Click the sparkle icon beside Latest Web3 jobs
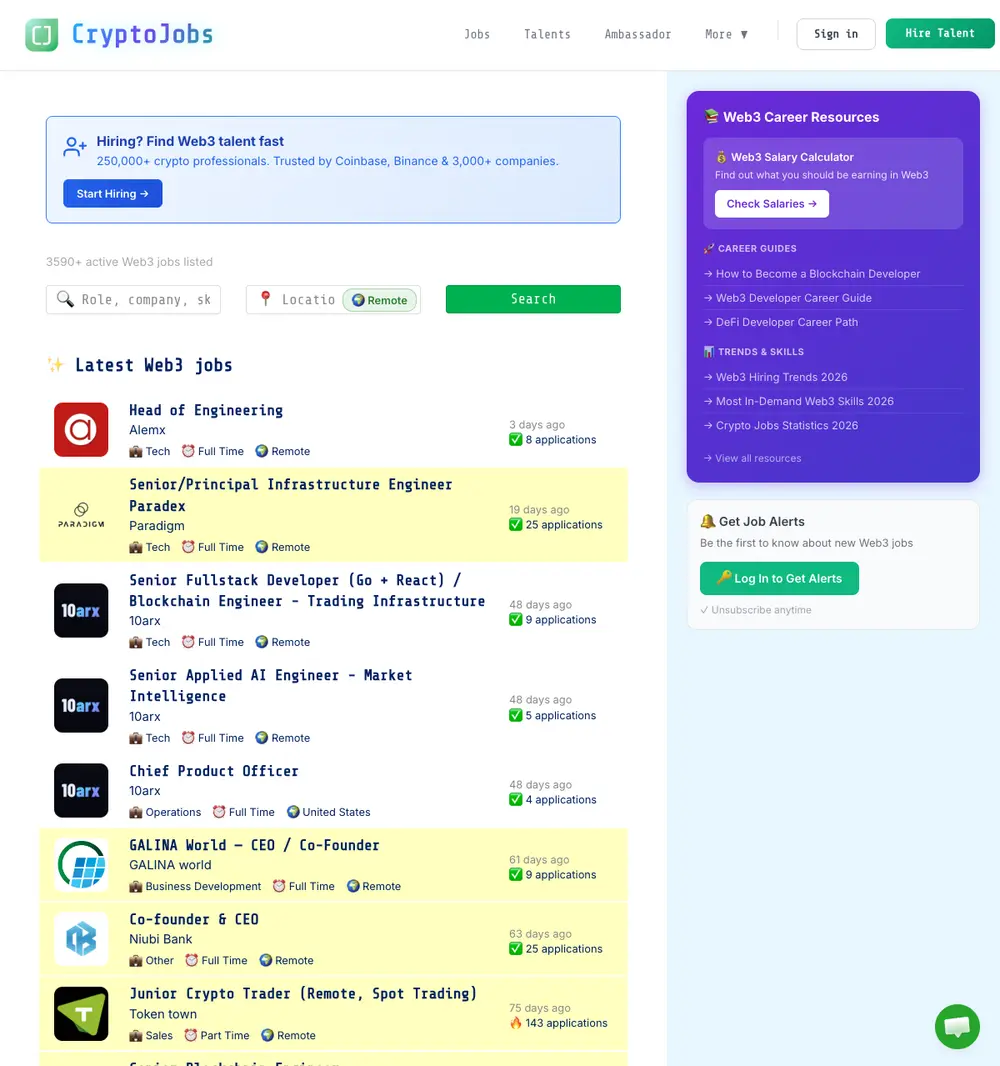Viewport: 1000px width, 1066px height. 56,364
